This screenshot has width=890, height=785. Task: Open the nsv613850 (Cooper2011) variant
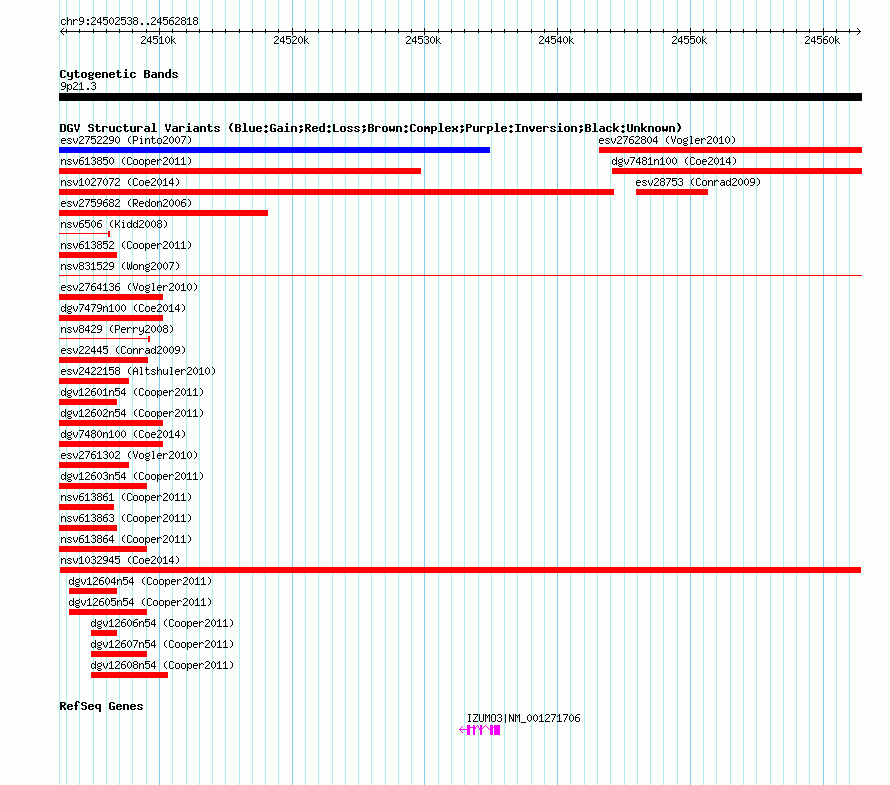pyautogui.click(x=126, y=161)
